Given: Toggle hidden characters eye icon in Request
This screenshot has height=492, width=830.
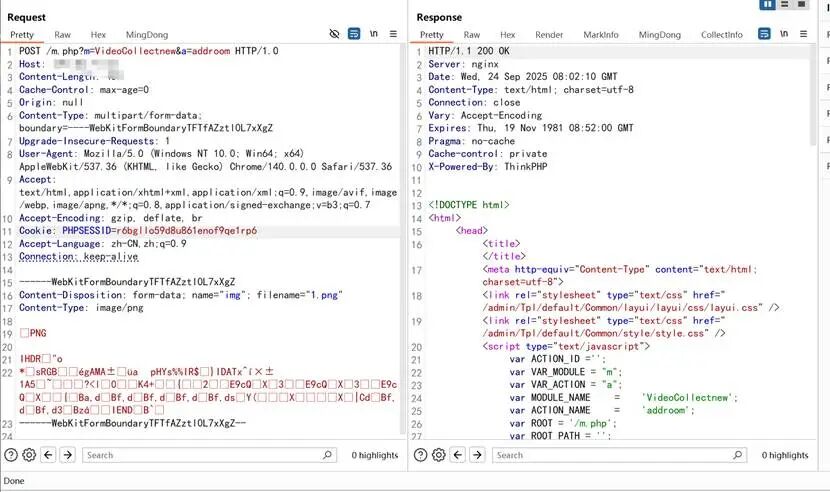Looking at the screenshot, I should pyautogui.click(x=335, y=34).
